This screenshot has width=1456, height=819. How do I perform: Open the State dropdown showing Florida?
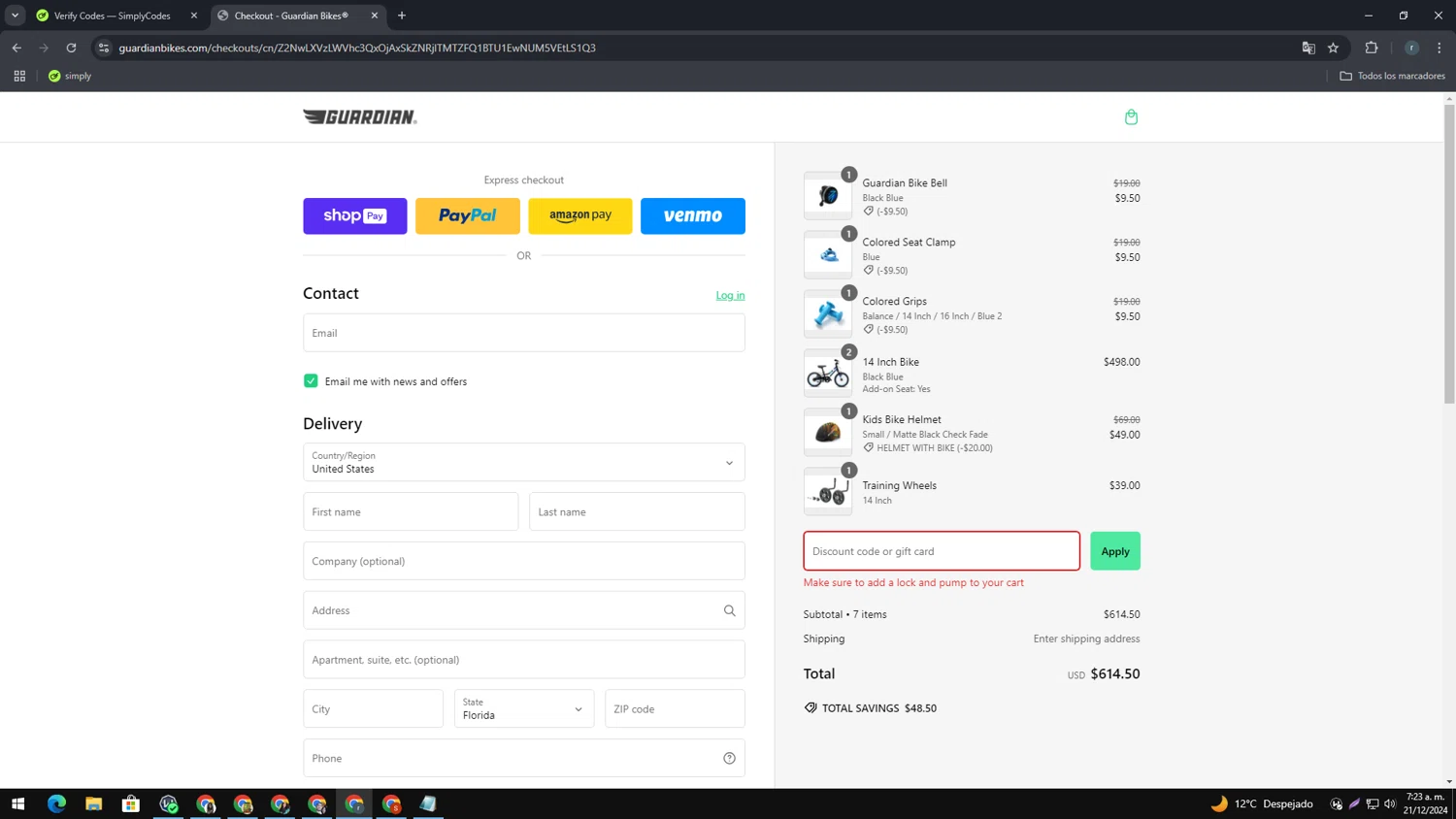(523, 709)
